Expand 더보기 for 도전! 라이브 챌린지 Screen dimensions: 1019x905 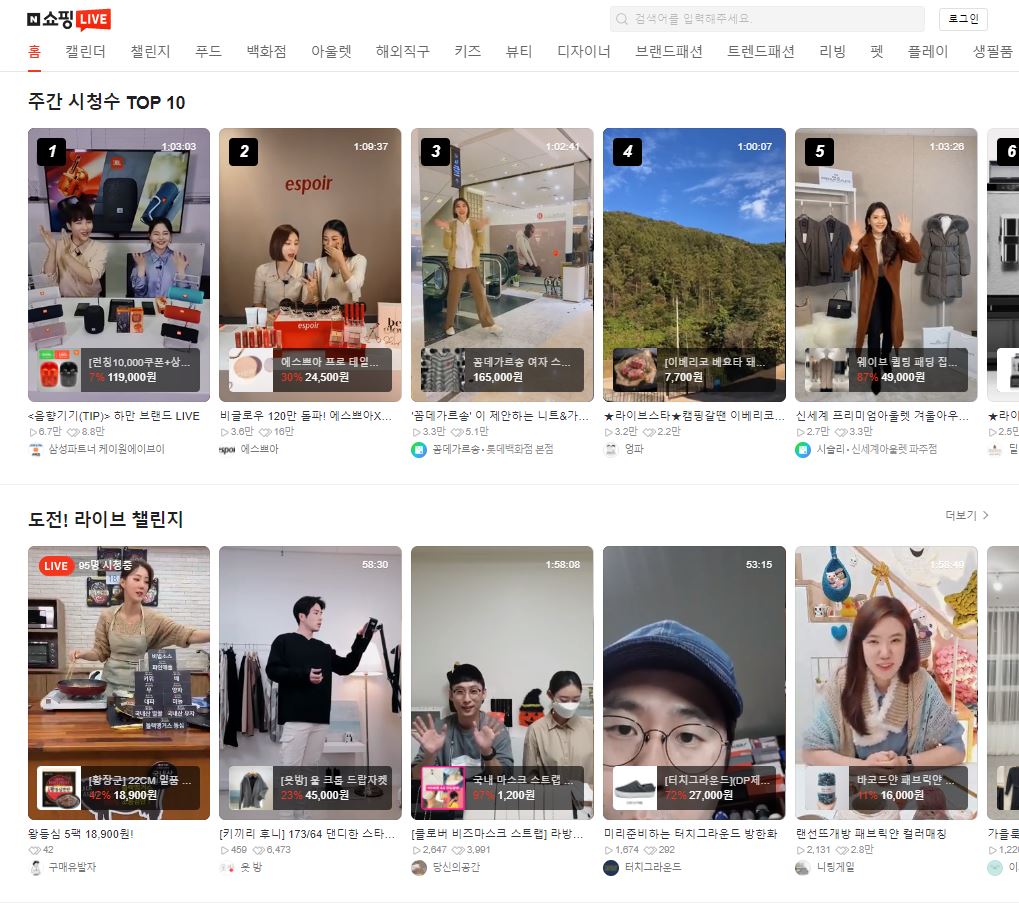pos(966,515)
